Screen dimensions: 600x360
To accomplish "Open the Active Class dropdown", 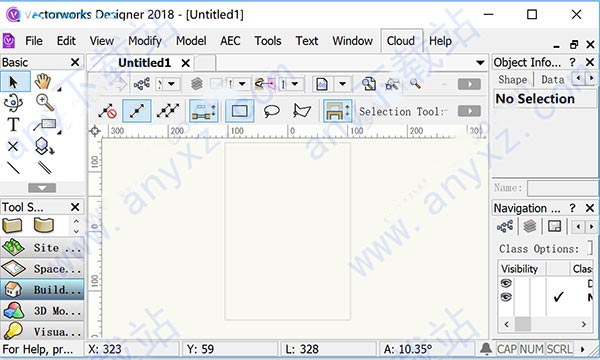I will point(171,84).
